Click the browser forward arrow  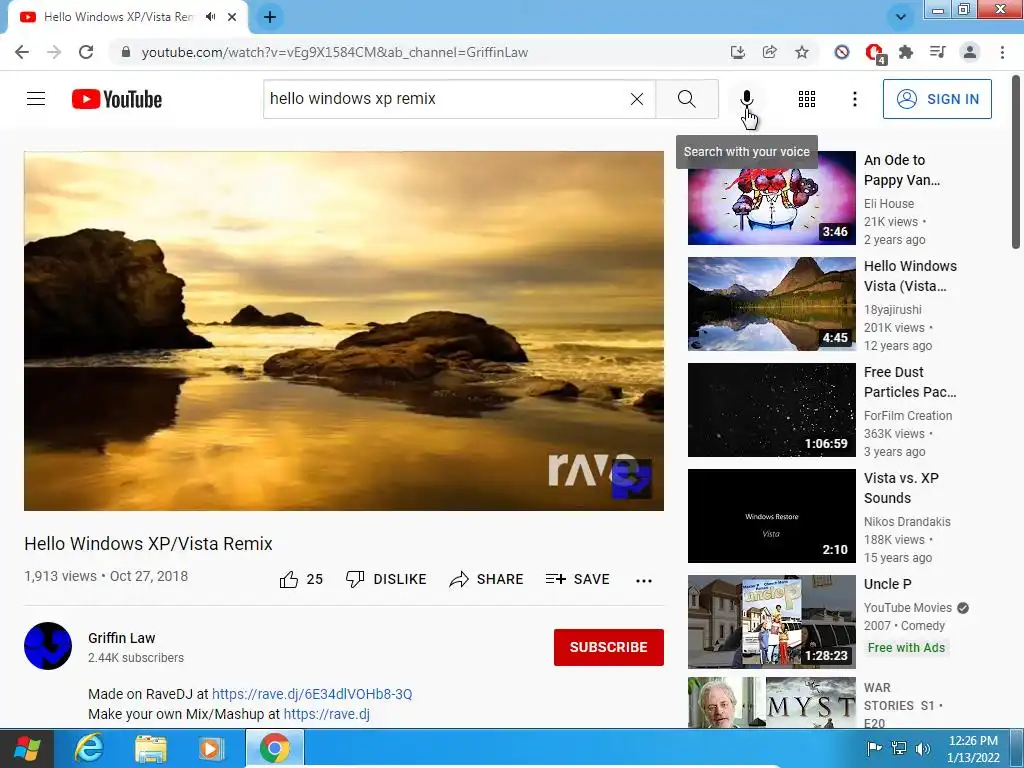pos(54,52)
